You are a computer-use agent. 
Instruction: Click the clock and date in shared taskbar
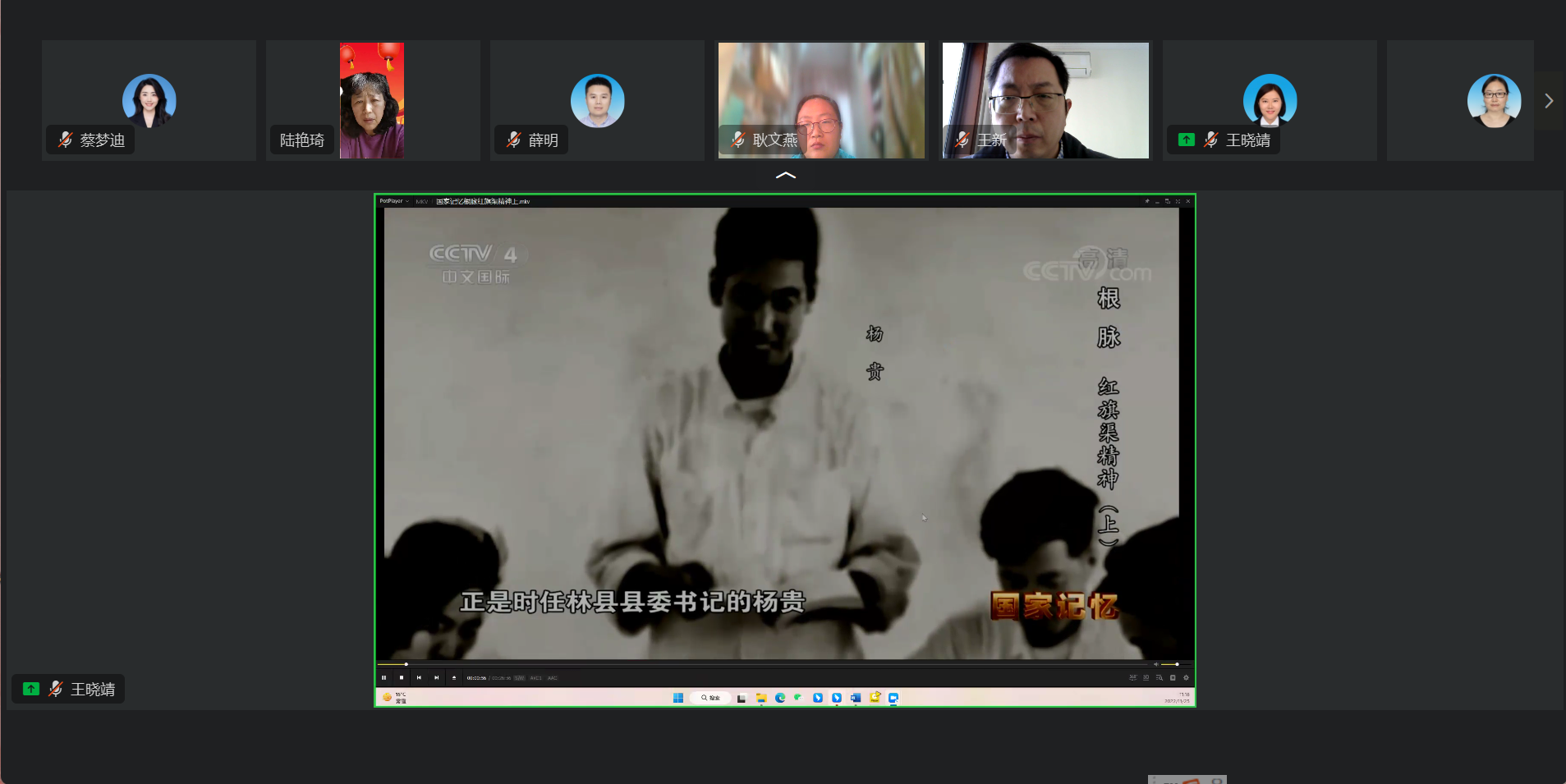pyautogui.click(x=1178, y=698)
